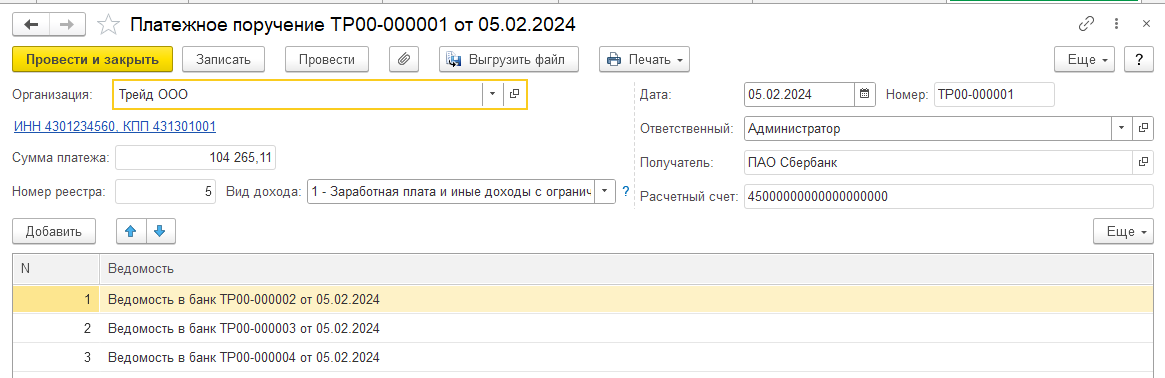Viewport: 1165px width, 378px height.
Task: Open help with the question mark button
Action: coord(1138,59)
